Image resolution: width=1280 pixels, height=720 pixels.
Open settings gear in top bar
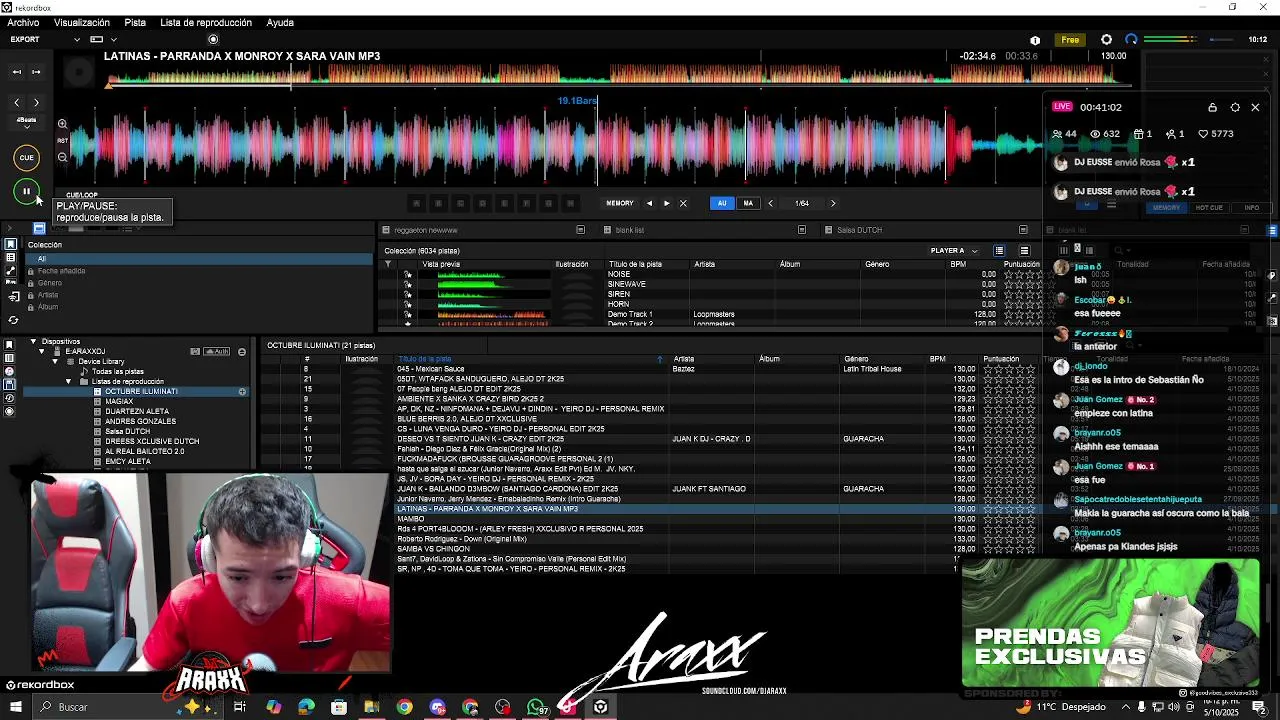point(1106,40)
